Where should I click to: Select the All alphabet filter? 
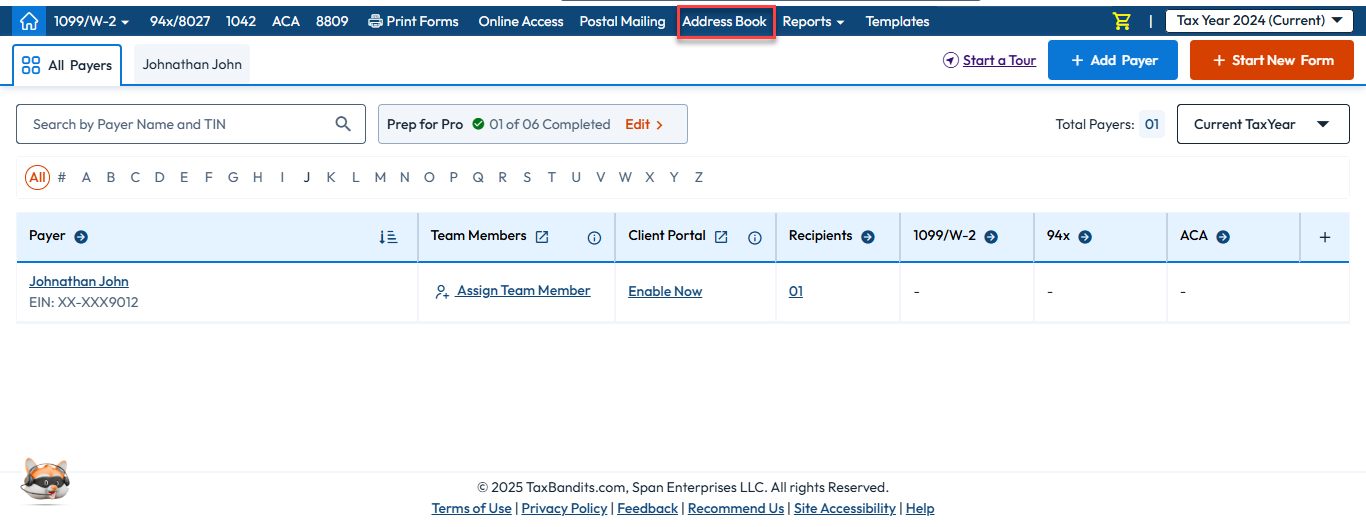[x=37, y=177]
